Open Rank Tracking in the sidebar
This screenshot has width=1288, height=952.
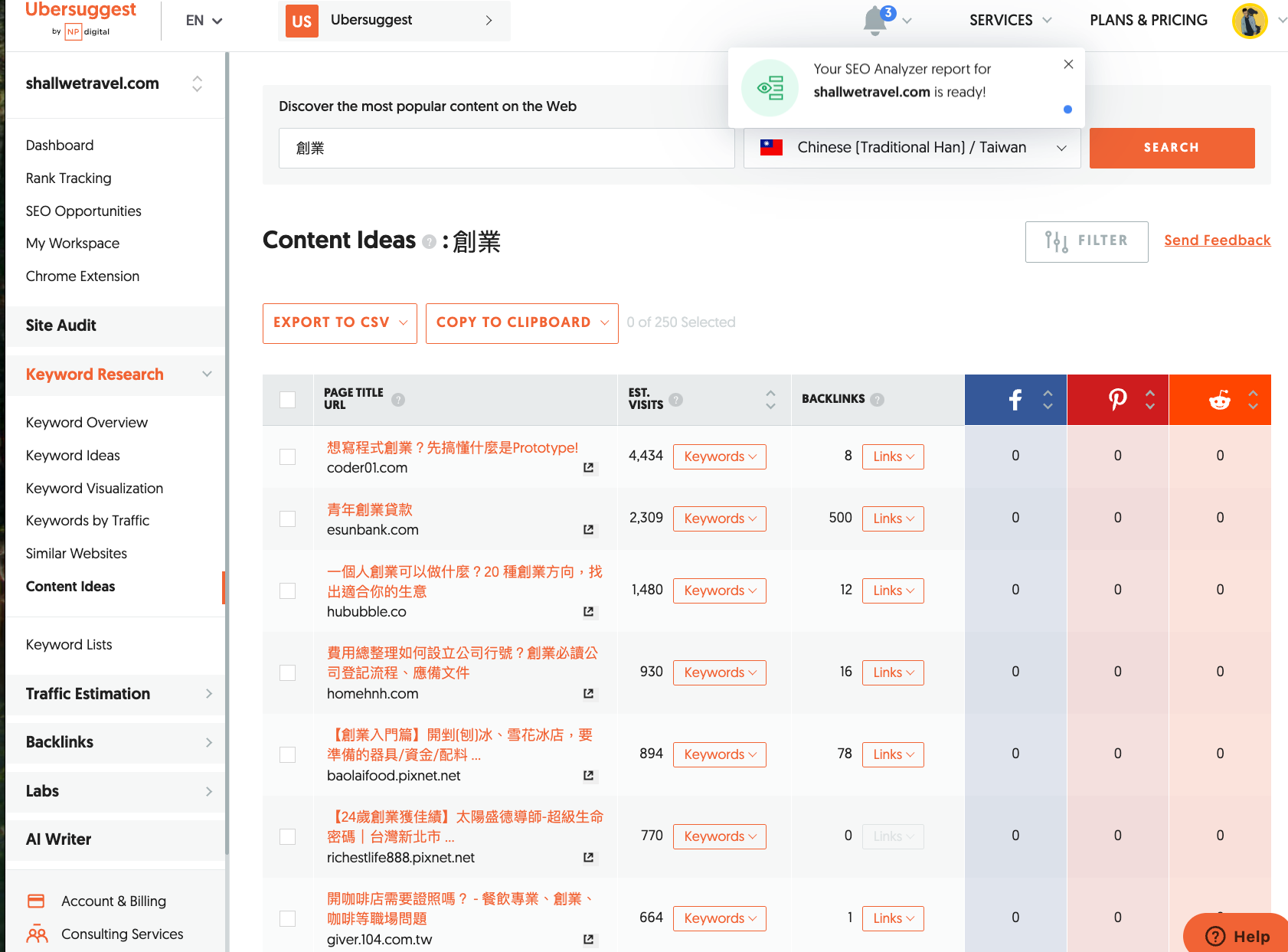(x=68, y=178)
